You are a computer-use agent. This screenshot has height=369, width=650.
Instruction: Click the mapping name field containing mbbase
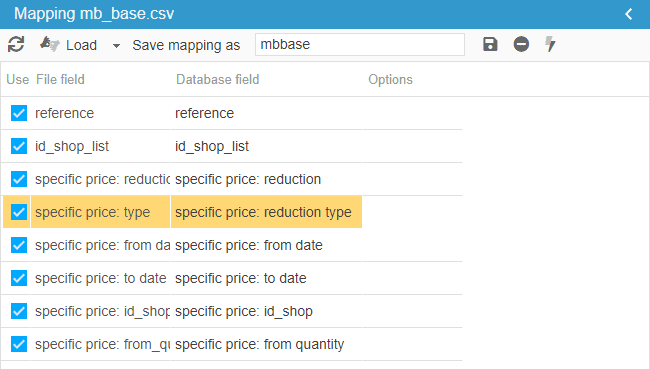click(x=359, y=44)
